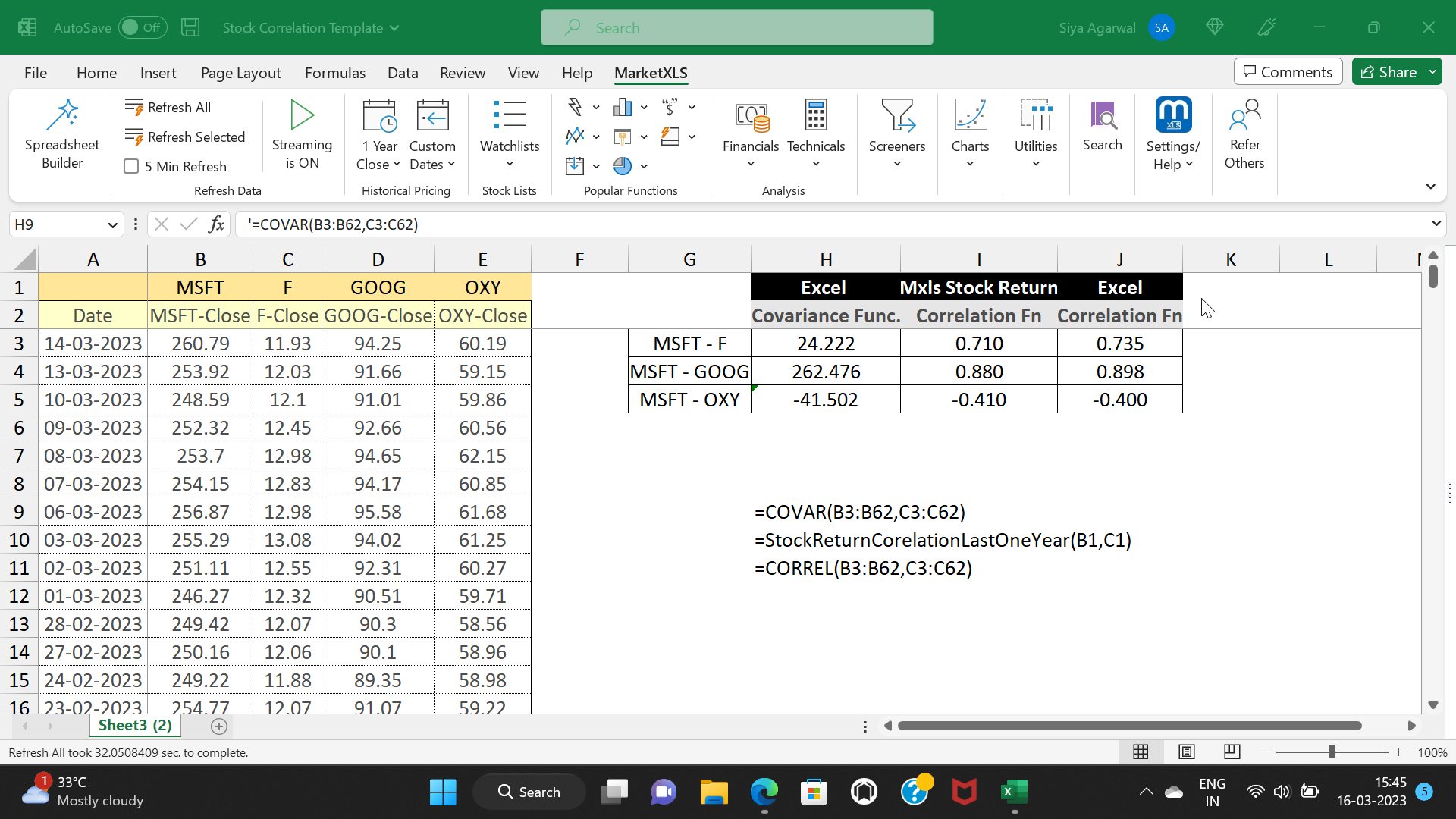Click the dollar quotes popular function icon
The image size is (1456, 819).
[x=670, y=107]
